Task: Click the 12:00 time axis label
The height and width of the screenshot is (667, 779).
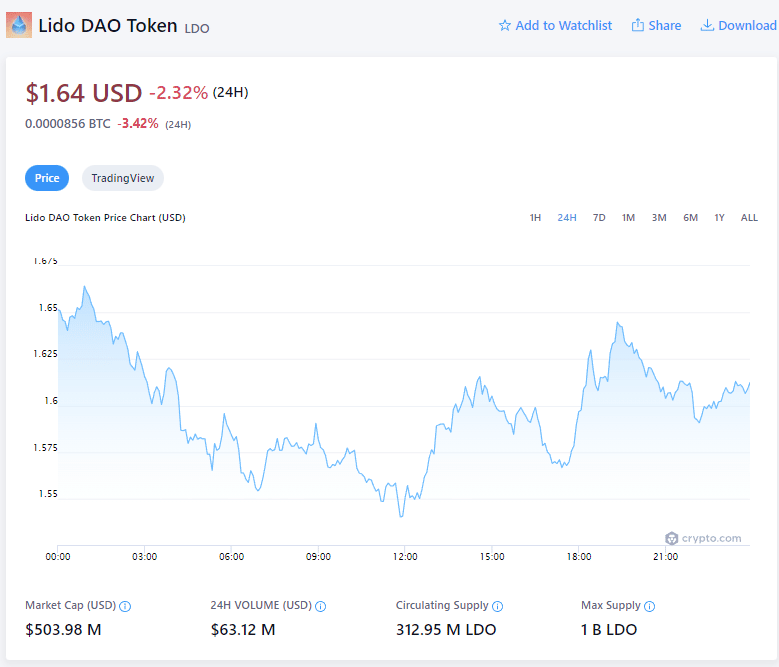Action: (405, 557)
